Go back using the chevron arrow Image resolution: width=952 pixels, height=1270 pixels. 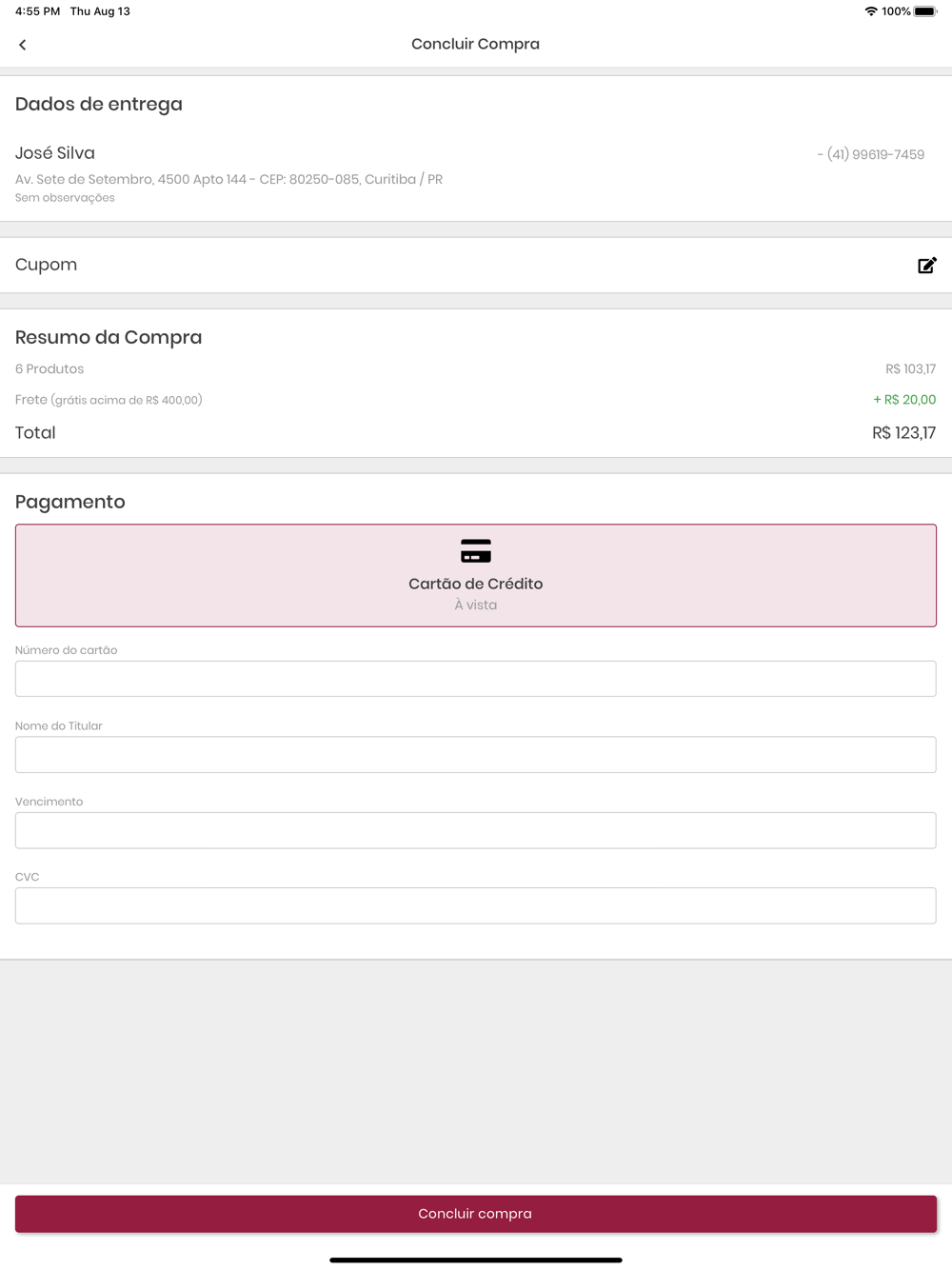[x=23, y=45]
